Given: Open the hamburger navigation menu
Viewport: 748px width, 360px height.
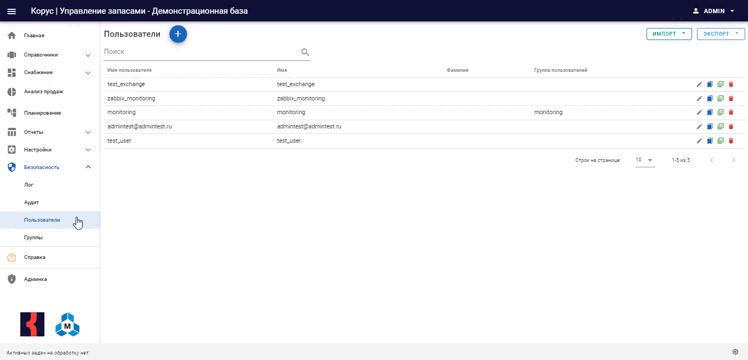Looking at the screenshot, I should [12, 11].
